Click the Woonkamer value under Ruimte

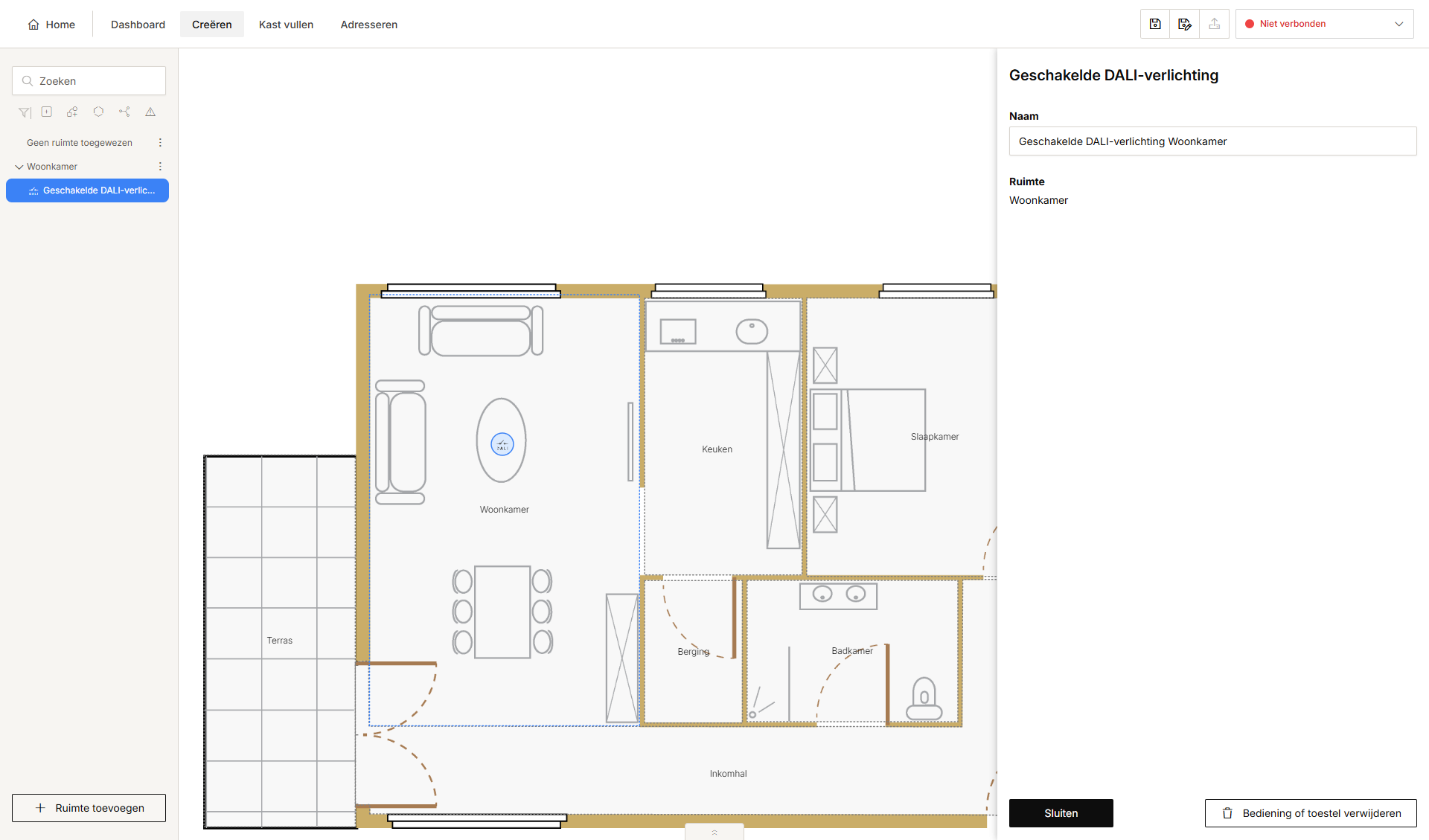pos(1038,200)
